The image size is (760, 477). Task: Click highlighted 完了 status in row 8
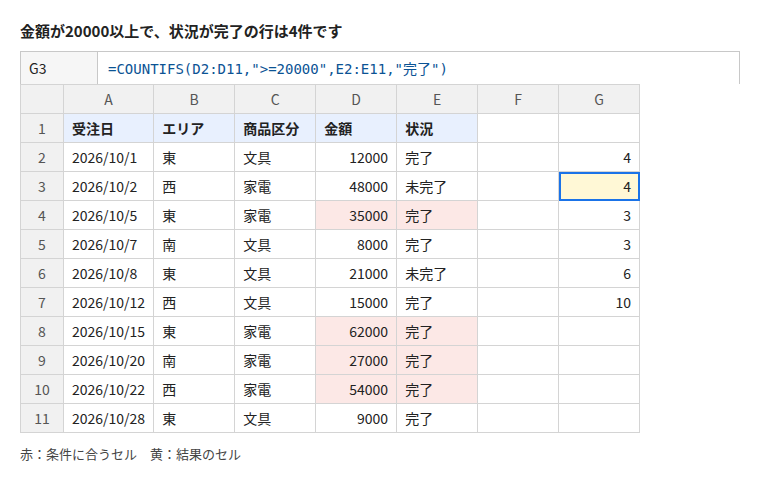coord(437,332)
